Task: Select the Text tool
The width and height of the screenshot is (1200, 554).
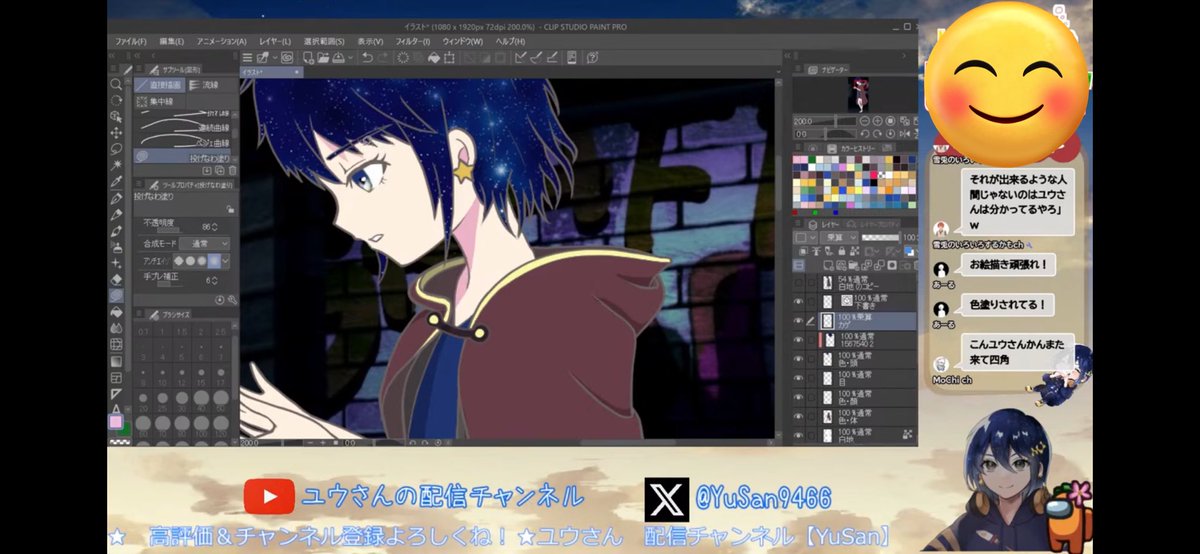Action: click(x=116, y=409)
